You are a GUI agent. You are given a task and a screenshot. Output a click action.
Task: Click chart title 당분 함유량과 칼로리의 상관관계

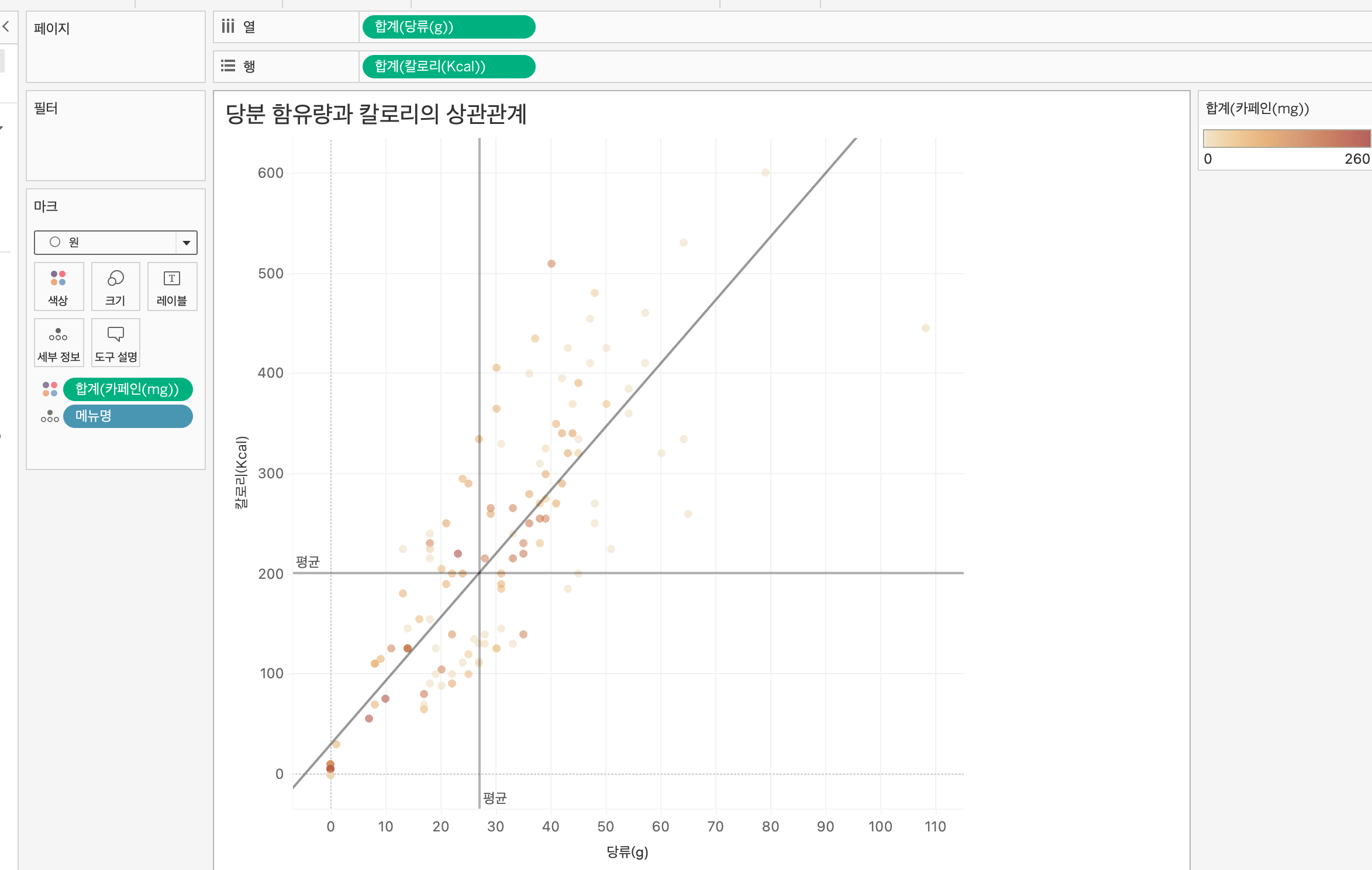pyautogui.click(x=376, y=114)
